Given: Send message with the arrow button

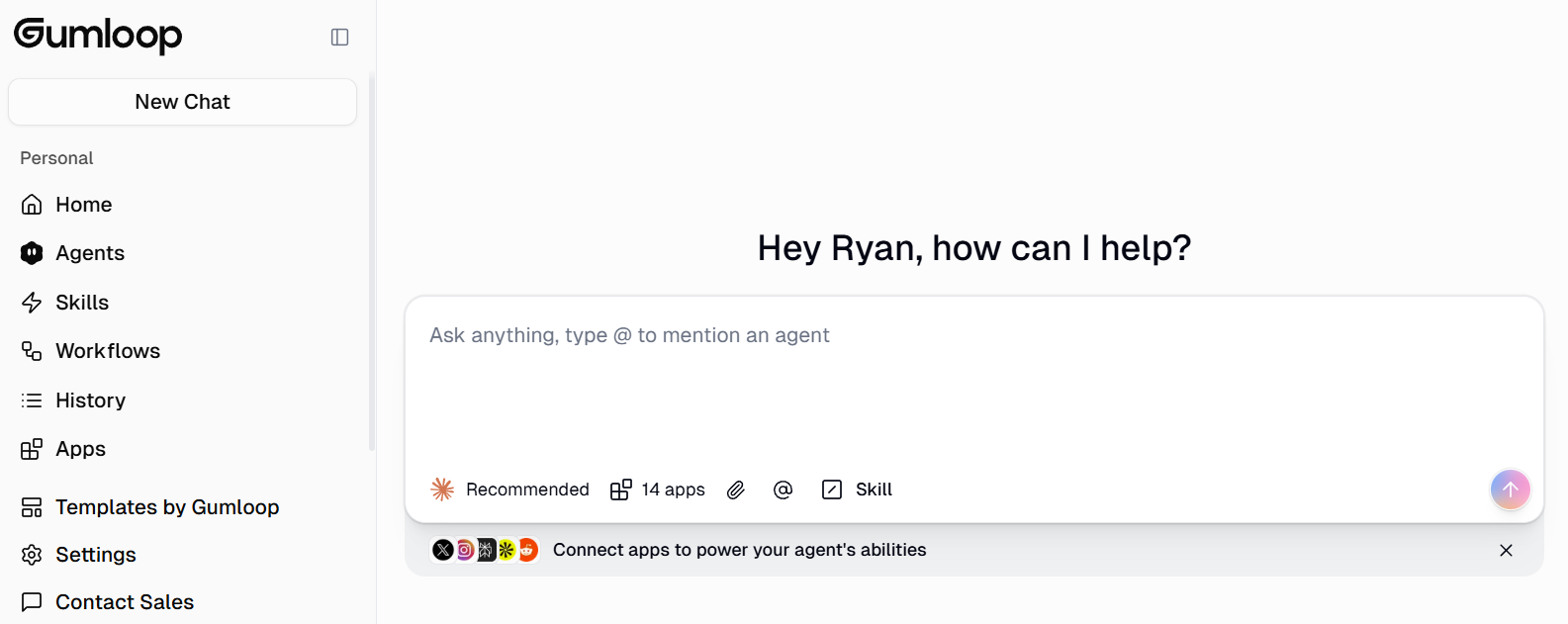Looking at the screenshot, I should 1510,490.
